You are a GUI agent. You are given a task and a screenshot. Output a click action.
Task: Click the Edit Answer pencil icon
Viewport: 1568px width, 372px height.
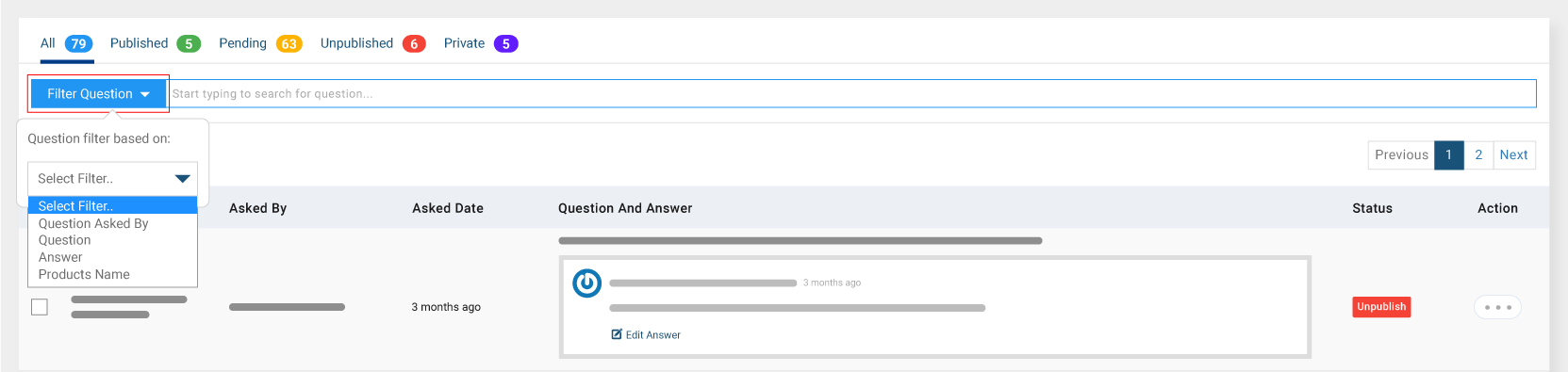(617, 334)
